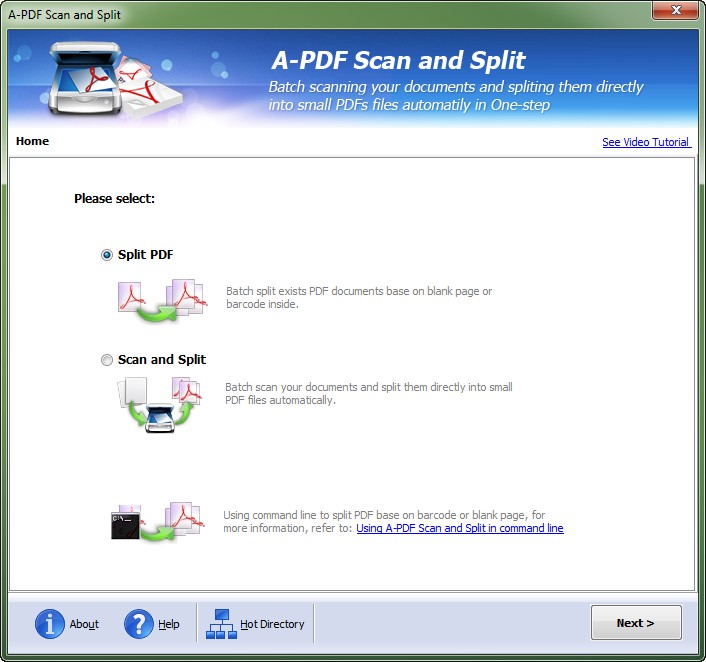
Task: Select the Scan and Split radio button
Action: 107,360
